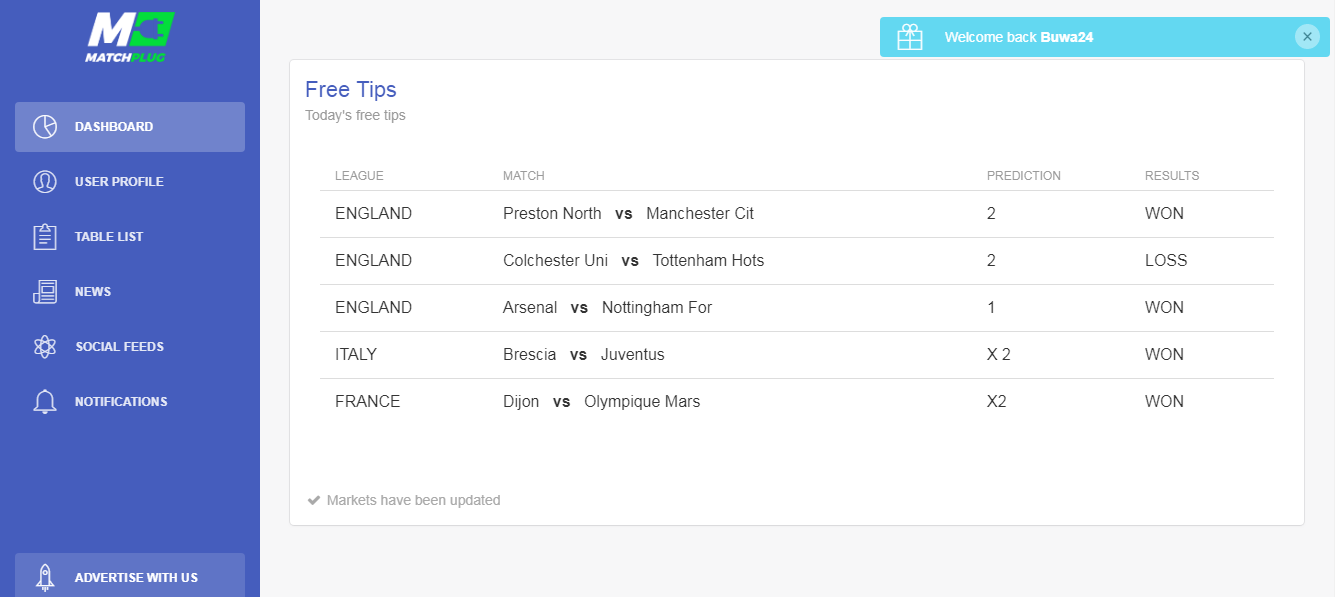Click the LOSS result for Colchester match
This screenshot has height=597, width=1335.
pyautogui.click(x=1166, y=261)
